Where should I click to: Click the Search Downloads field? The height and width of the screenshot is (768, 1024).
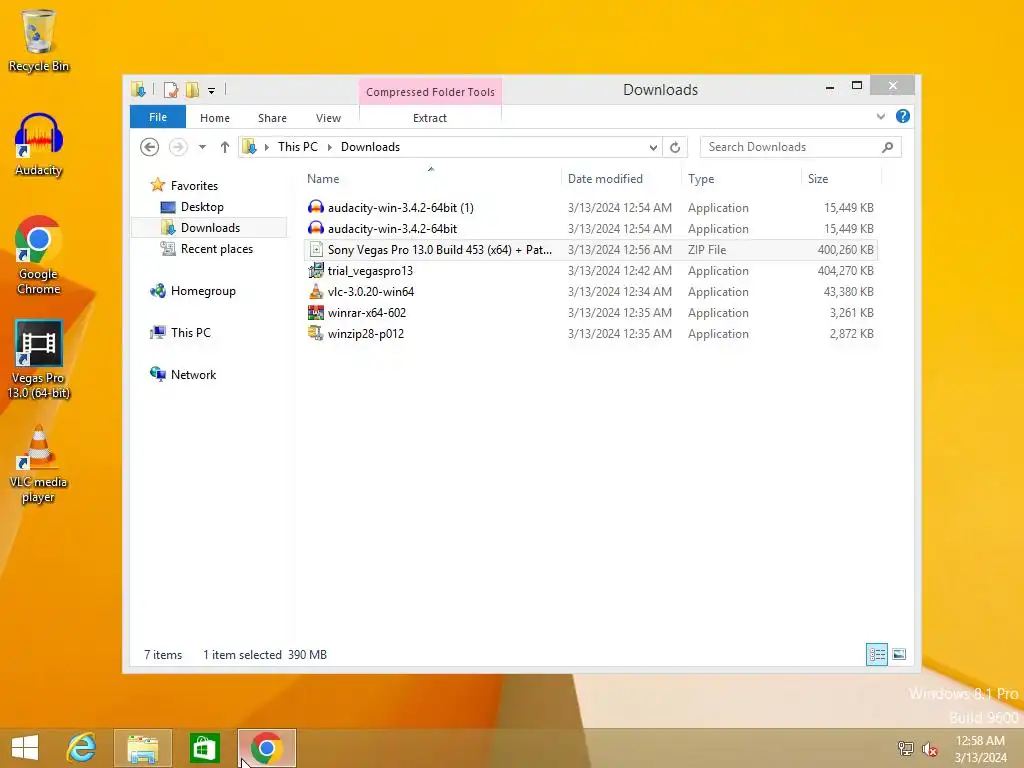[800, 147]
